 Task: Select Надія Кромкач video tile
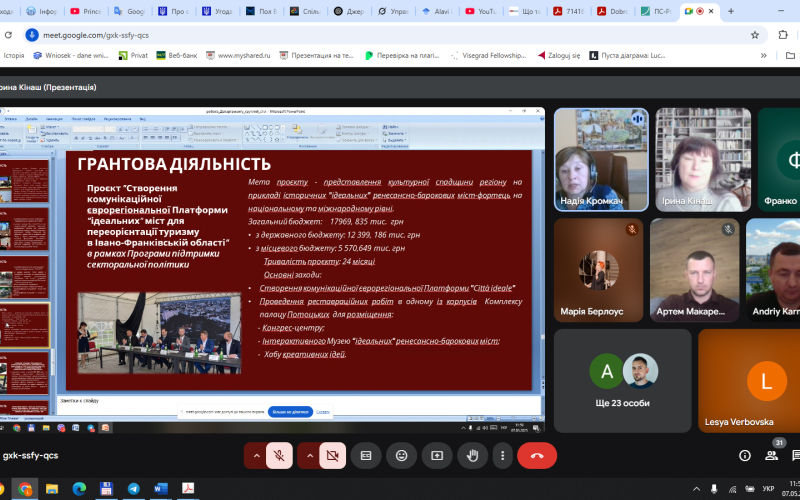click(x=601, y=160)
